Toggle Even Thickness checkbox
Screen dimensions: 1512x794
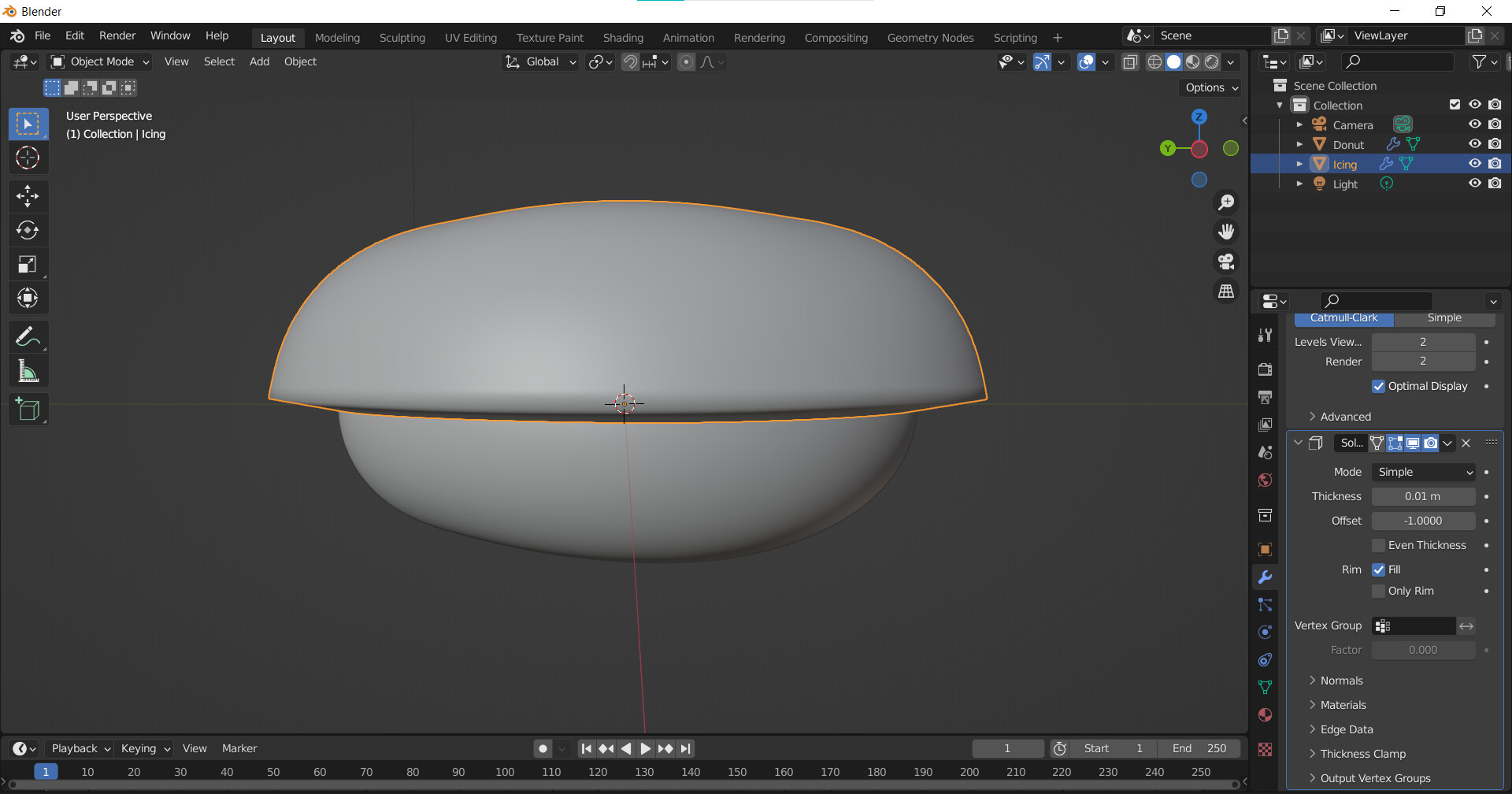pyautogui.click(x=1378, y=545)
